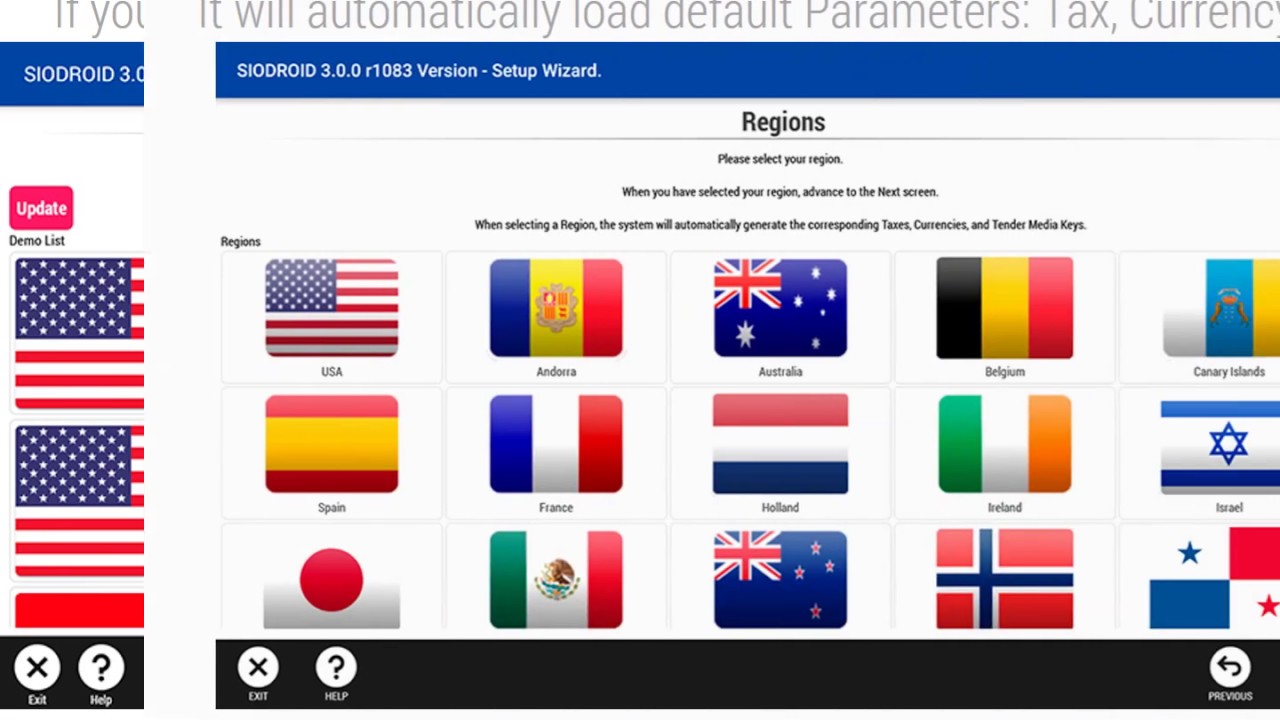Viewport: 1280px width, 720px height.
Task: Click the 'Israel' caption text
Action: click(x=1229, y=508)
